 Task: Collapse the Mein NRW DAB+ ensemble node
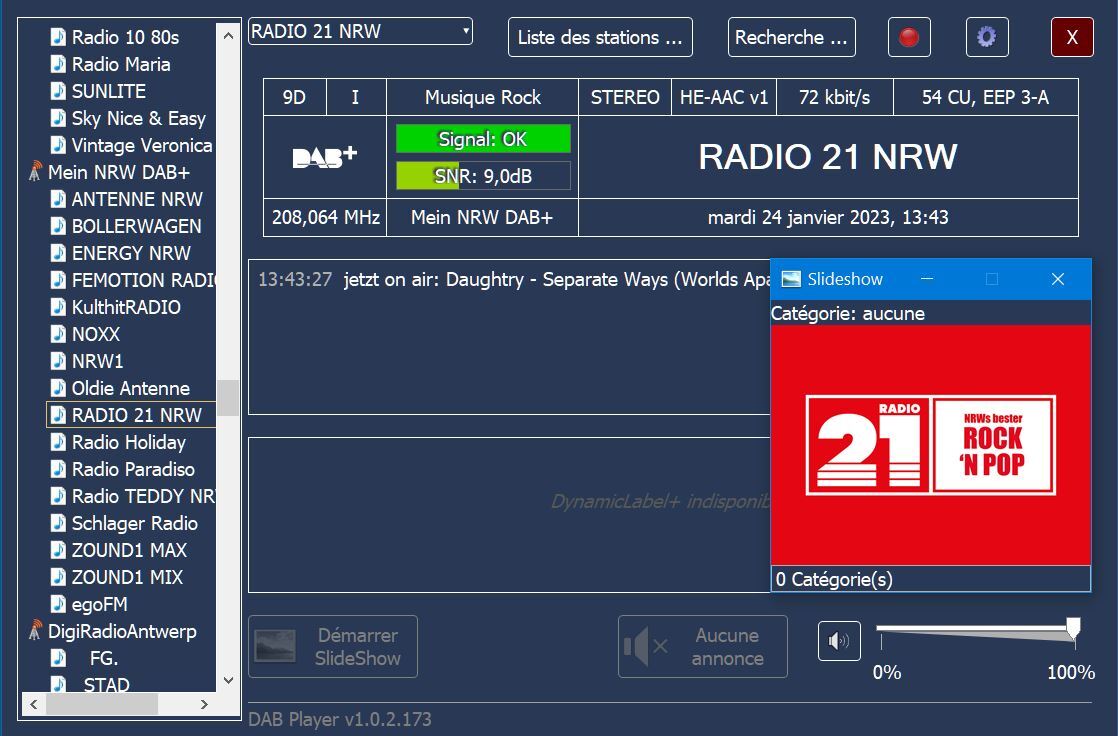click(118, 173)
